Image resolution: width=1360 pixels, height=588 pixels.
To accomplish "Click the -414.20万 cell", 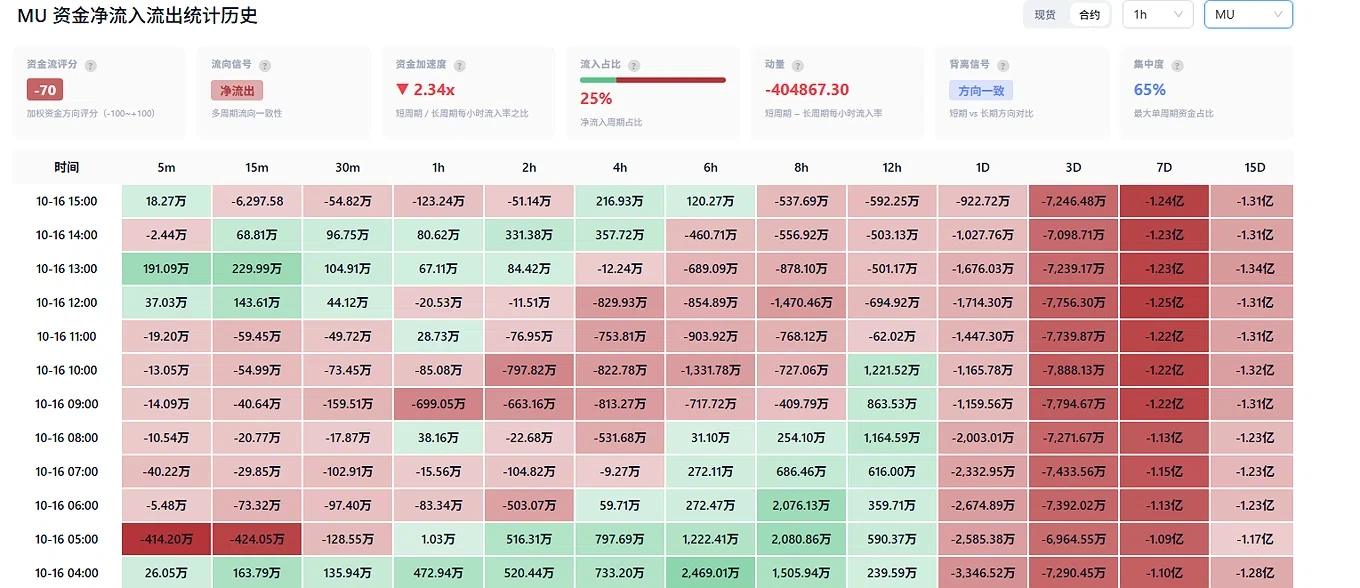I will click(167, 539).
